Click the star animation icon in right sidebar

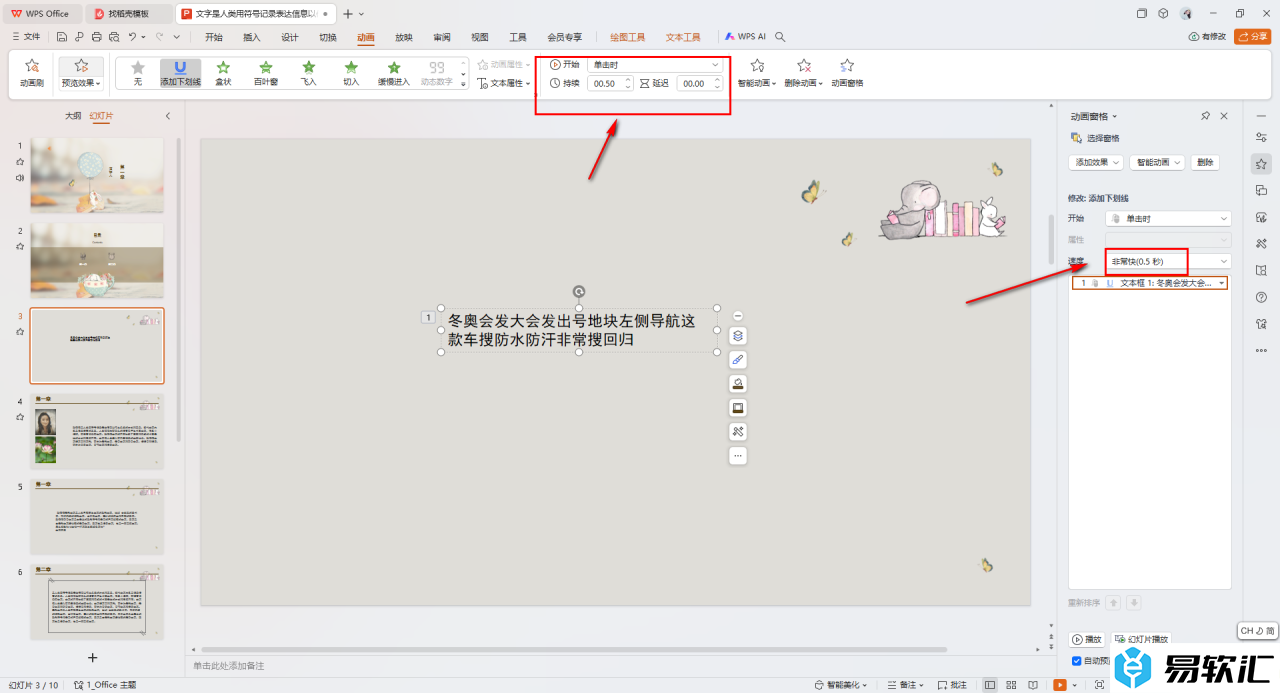pos(1261,164)
